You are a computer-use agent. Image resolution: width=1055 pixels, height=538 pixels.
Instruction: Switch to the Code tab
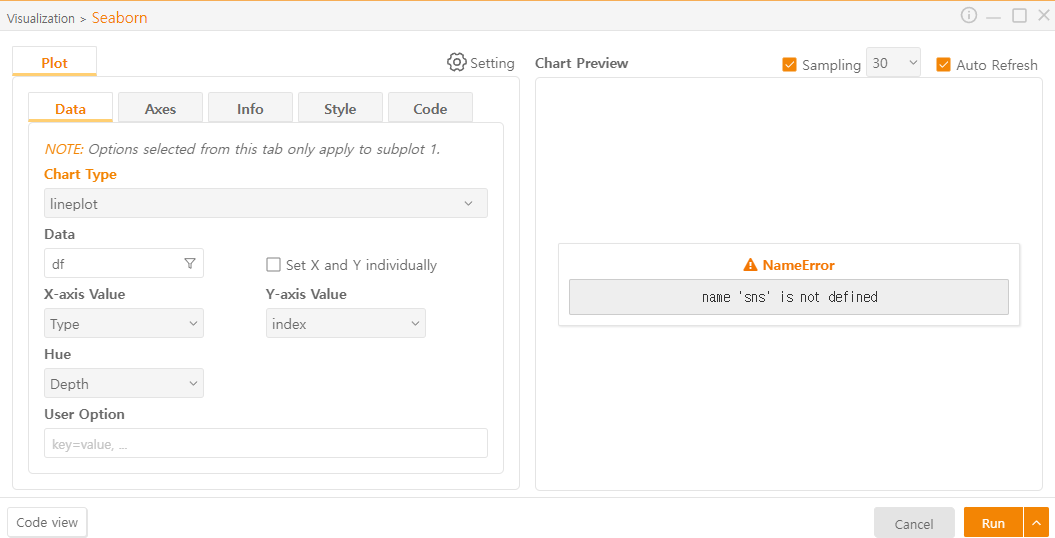click(x=430, y=109)
